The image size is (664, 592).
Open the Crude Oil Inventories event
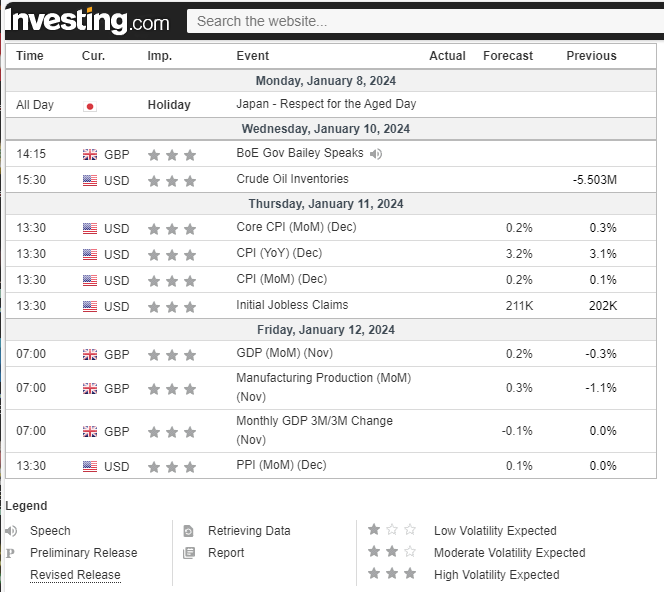click(292, 179)
